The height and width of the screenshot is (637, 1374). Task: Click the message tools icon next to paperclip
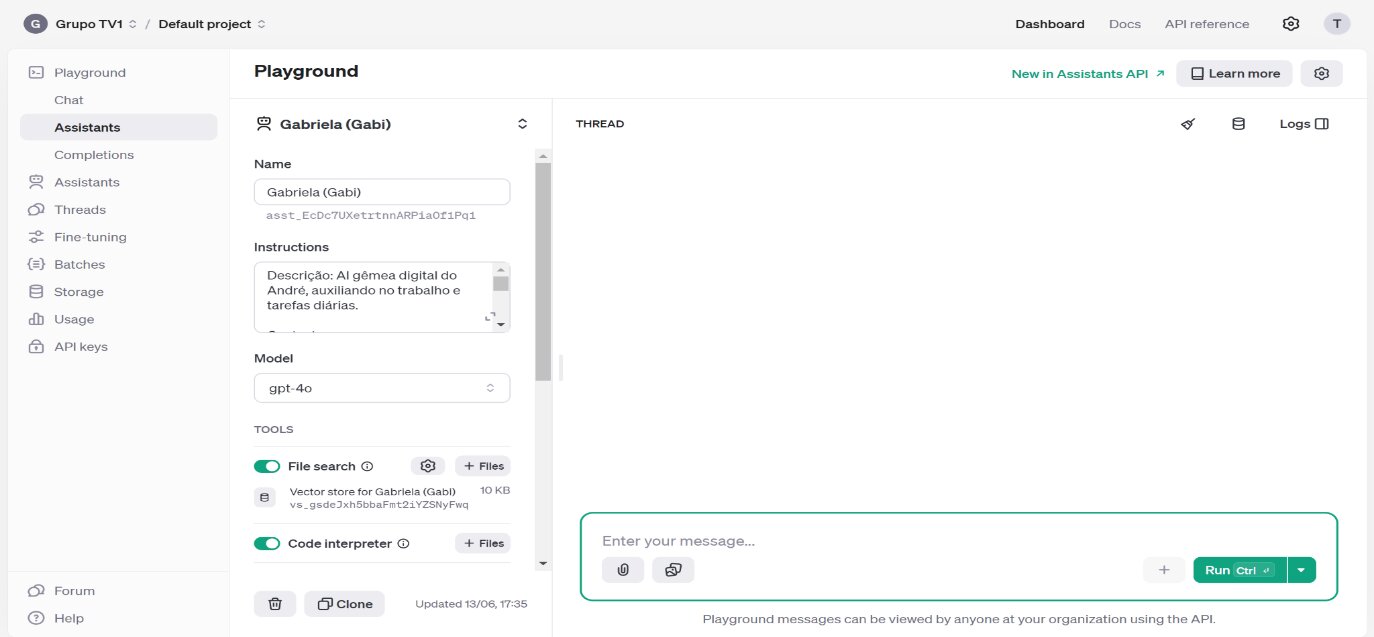[673, 570]
